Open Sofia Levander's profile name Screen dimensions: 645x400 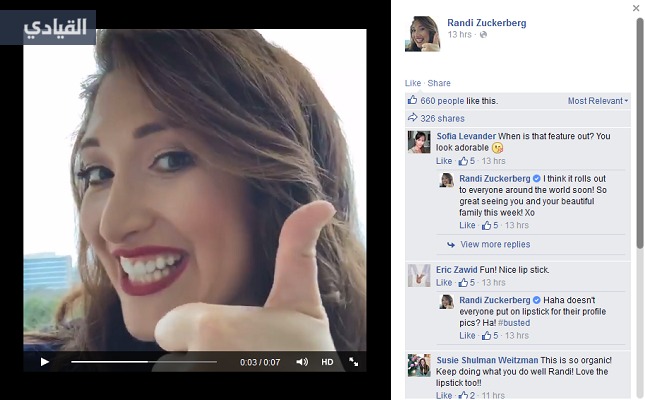coord(466,136)
